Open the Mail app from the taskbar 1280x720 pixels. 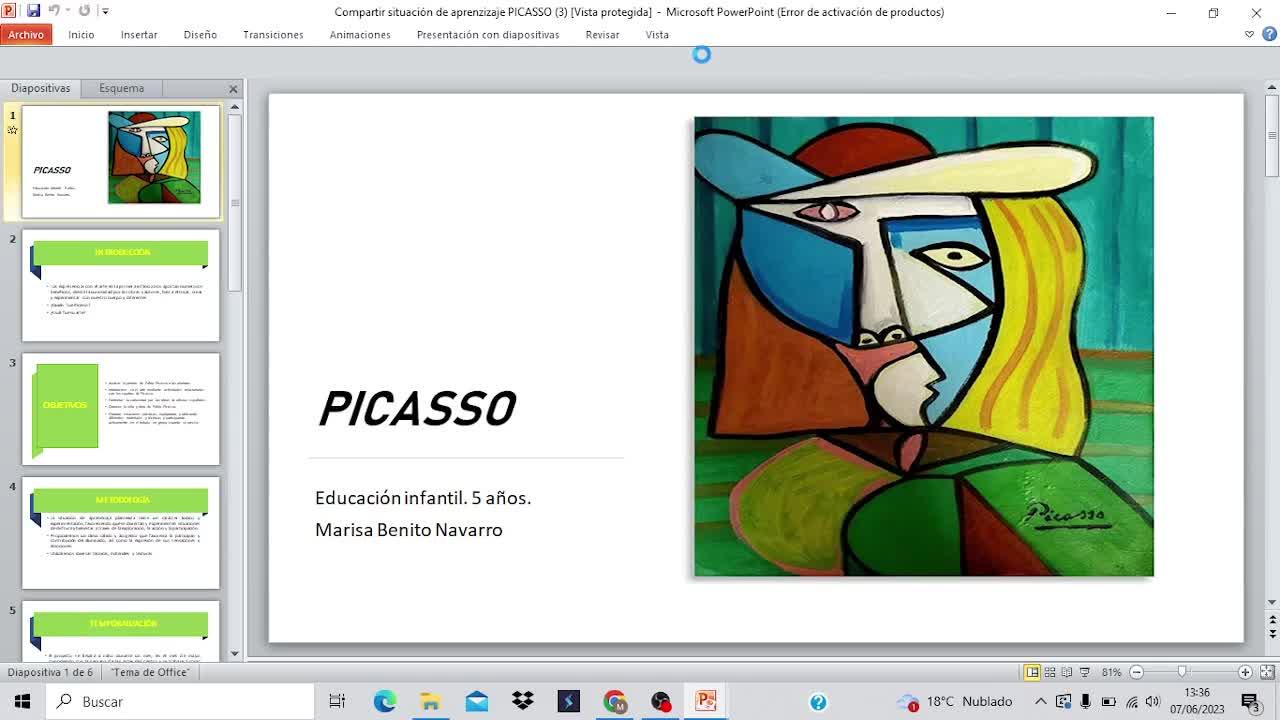(477, 702)
